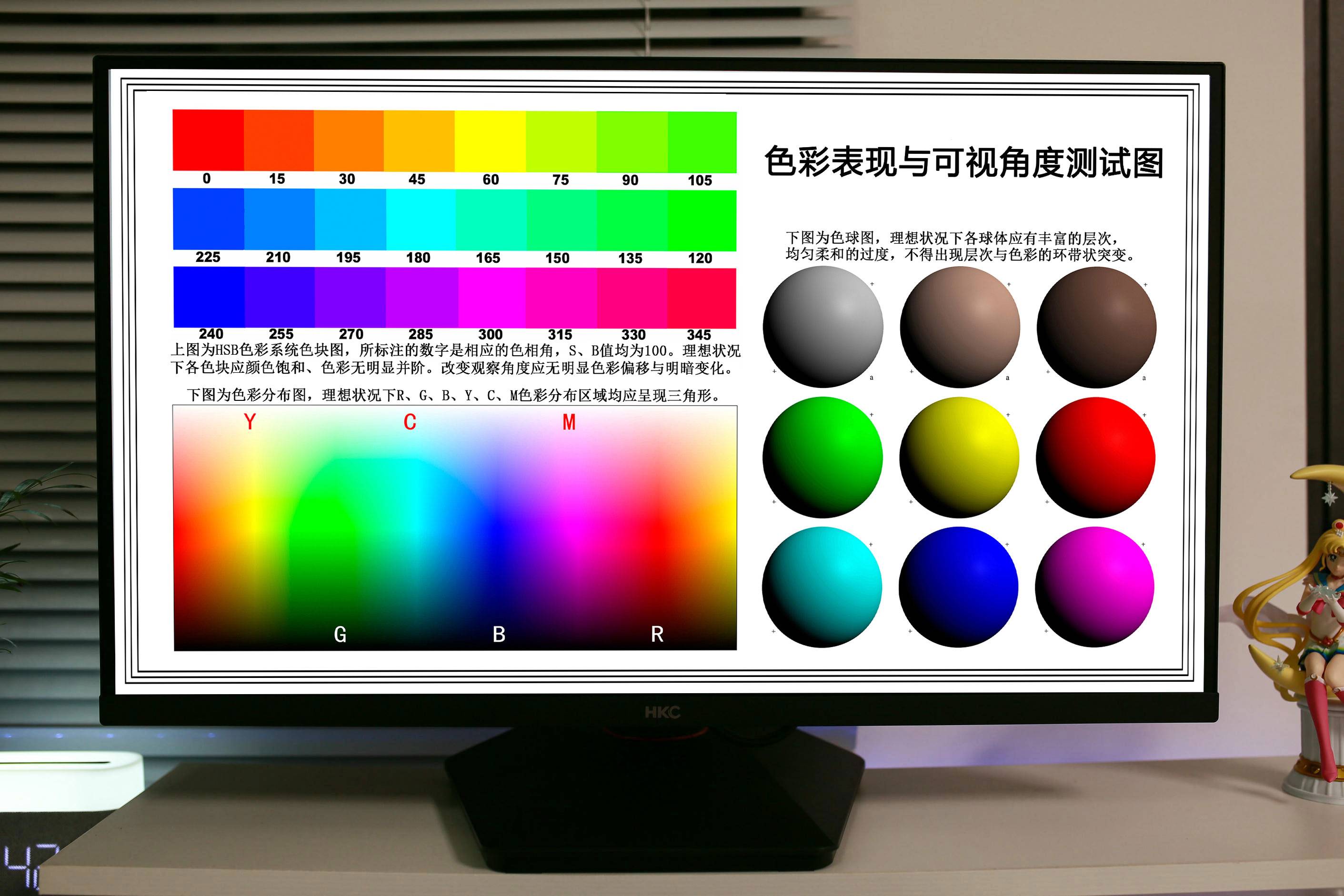
Task: Select the red sphere
Action: (1095, 457)
